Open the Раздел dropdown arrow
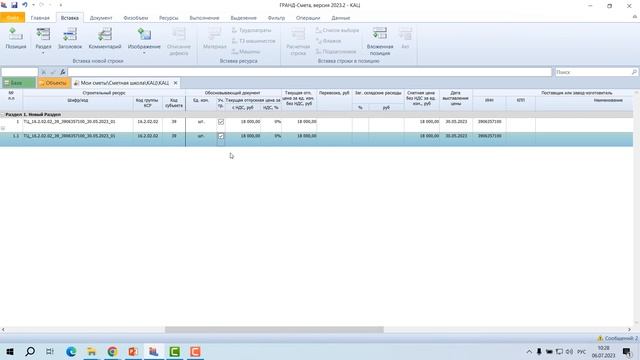Screen dimensions: 640x360 pyautogui.click(x=43, y=53)
